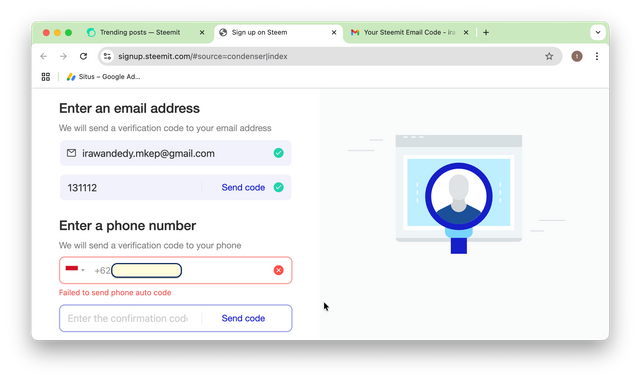The width and height of the screenshot is (640, 381).
Task: Click the address bar URL
Action: pos(203,56)
